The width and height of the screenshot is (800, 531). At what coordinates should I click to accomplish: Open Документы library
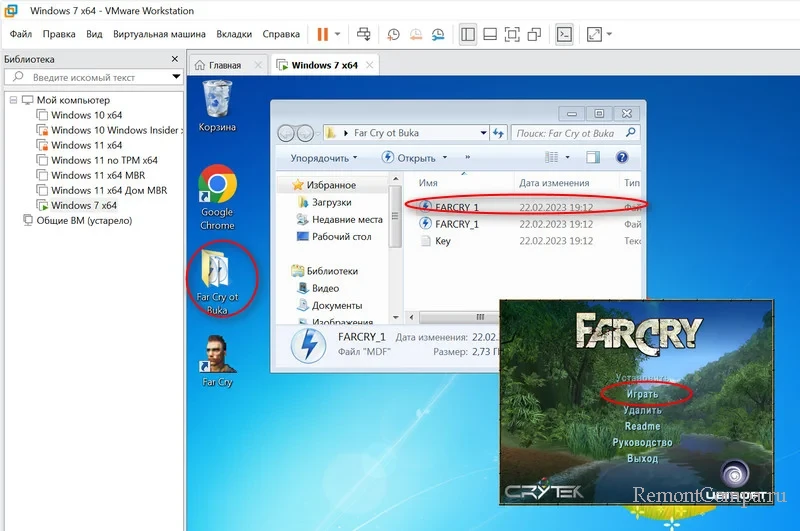[330, 306]
